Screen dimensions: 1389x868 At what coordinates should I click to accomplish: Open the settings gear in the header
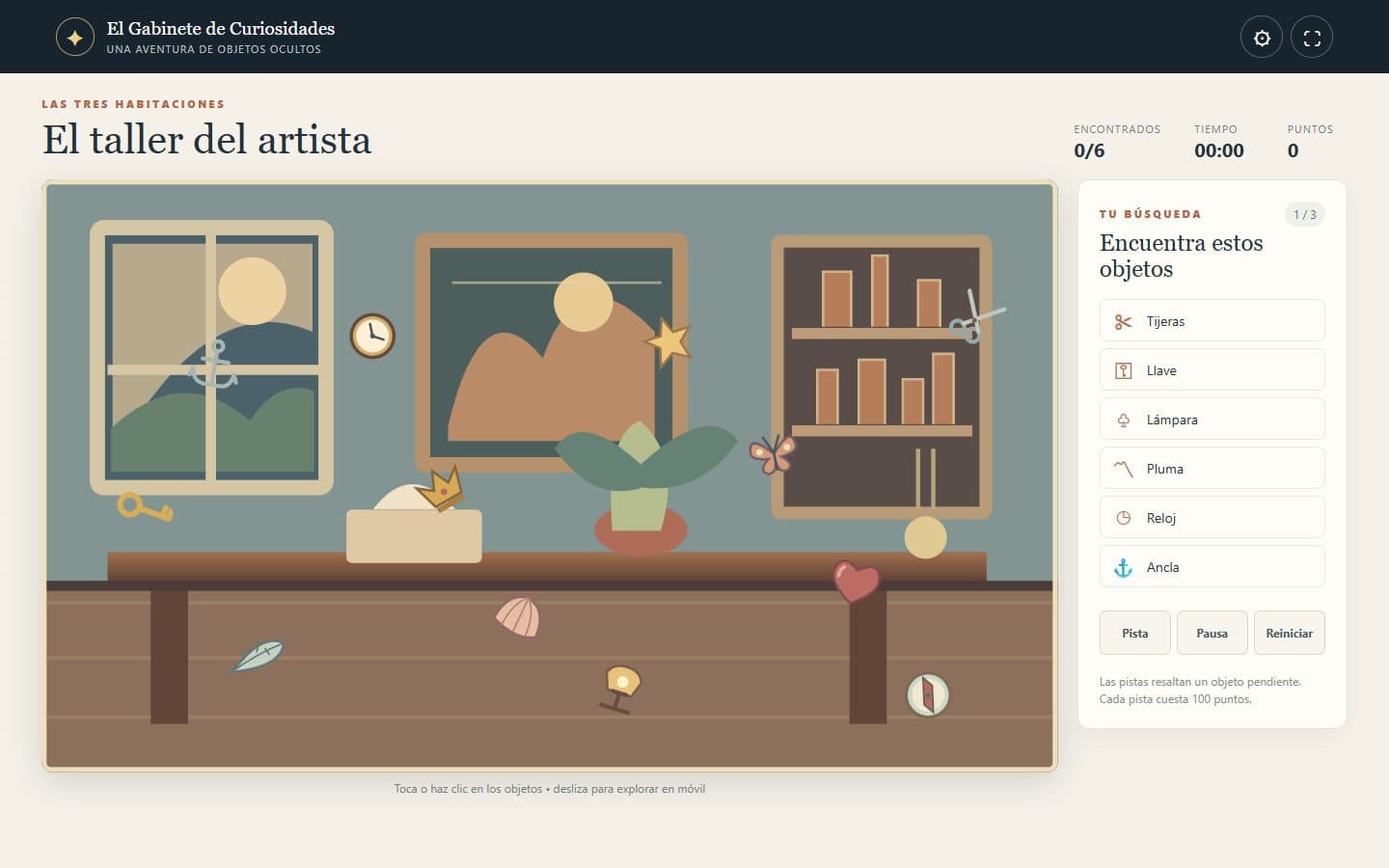(x=1262, y=38)
